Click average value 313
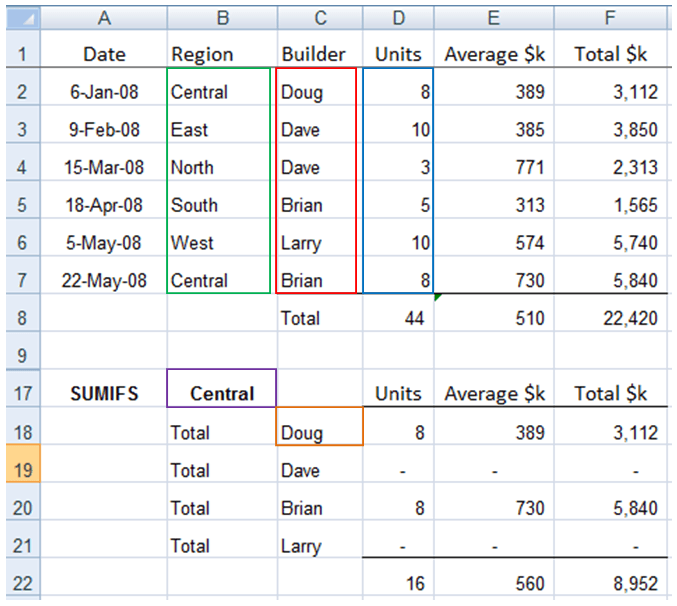Viewport: 677px width, 606px height. [x=494, y=199]
